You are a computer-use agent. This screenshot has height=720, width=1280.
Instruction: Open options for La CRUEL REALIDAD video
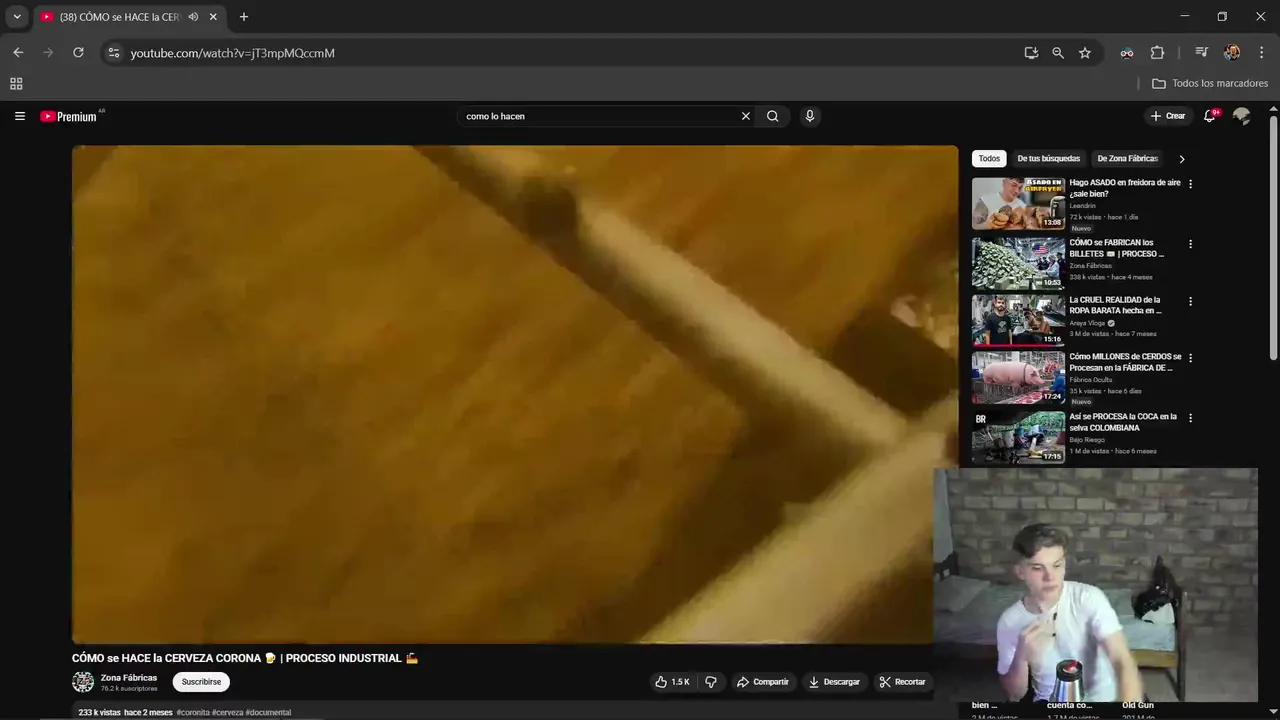point(1190,301)
